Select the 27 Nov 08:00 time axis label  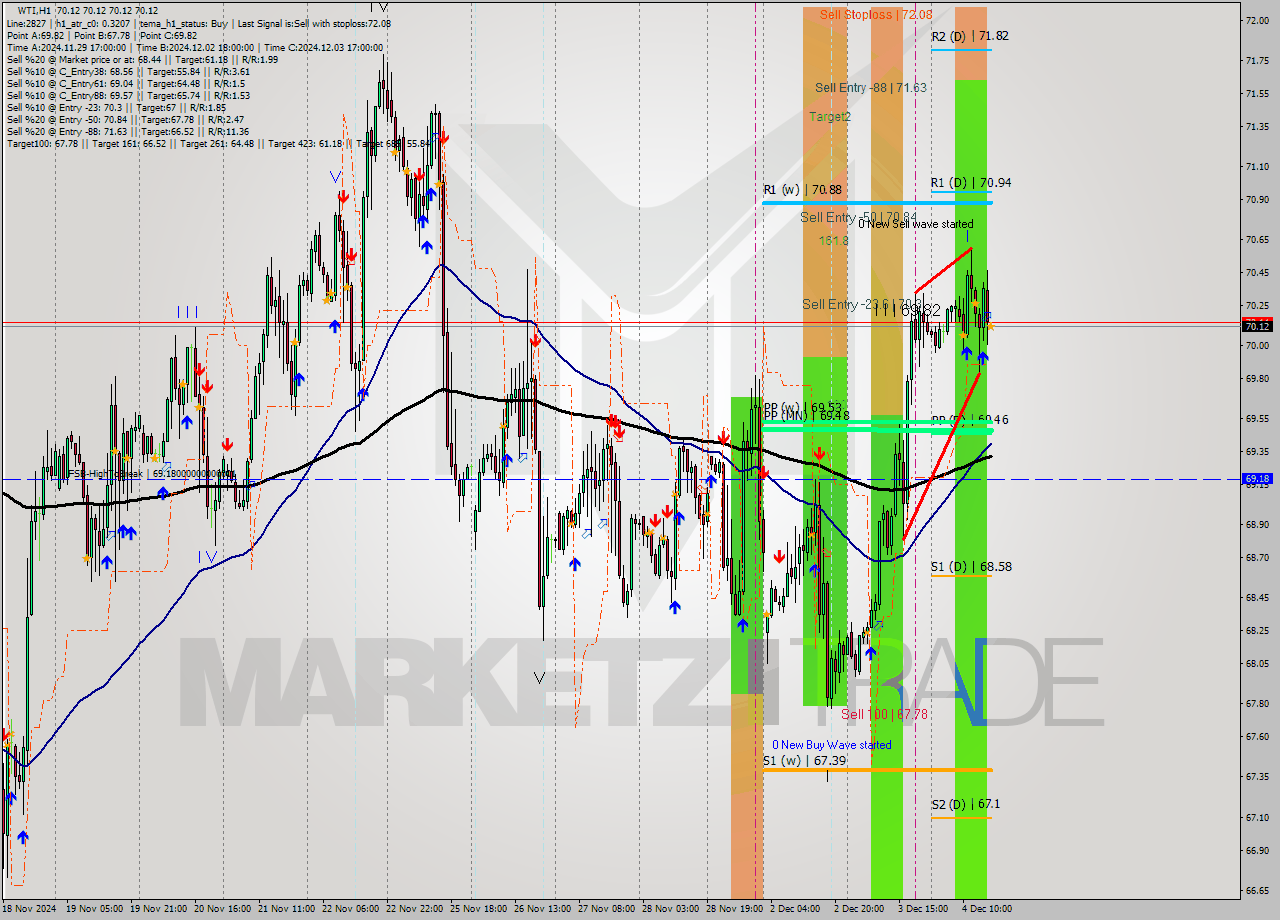click(x=606, y=909)
